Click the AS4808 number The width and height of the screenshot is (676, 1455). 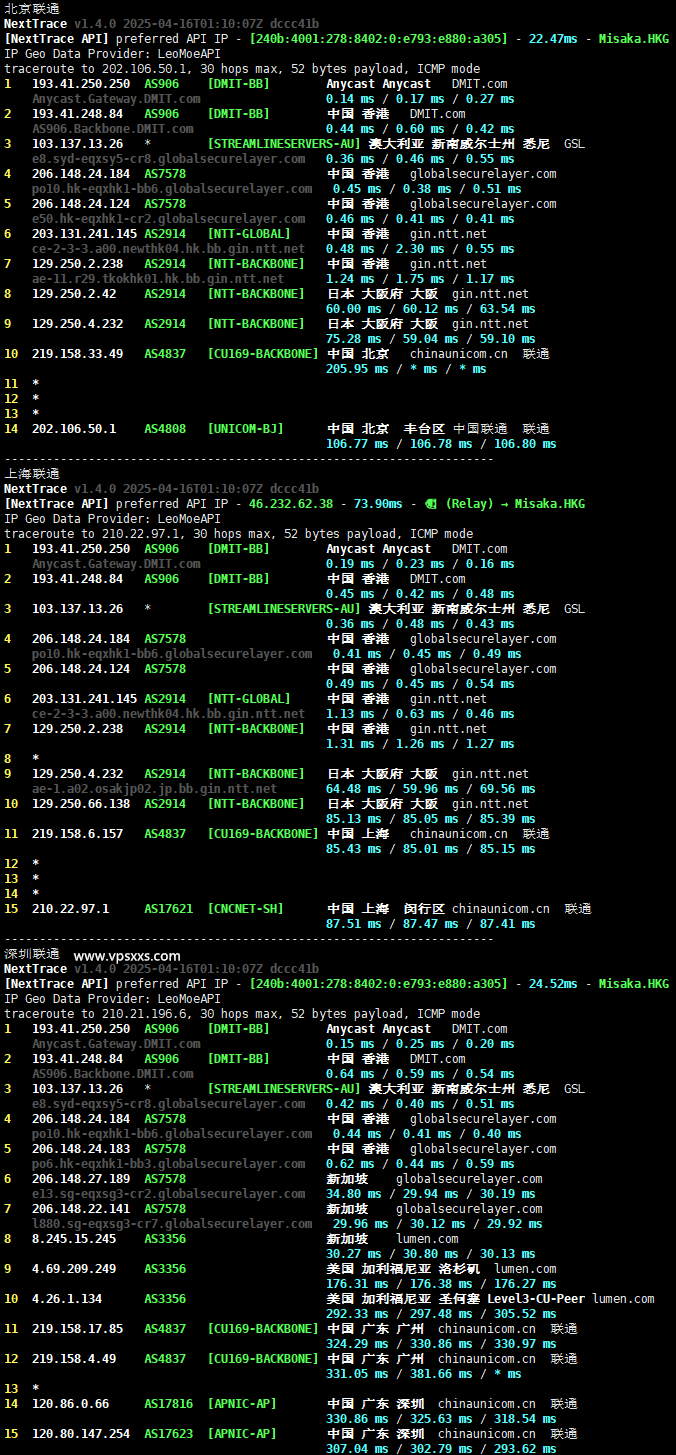pos(165,429)
